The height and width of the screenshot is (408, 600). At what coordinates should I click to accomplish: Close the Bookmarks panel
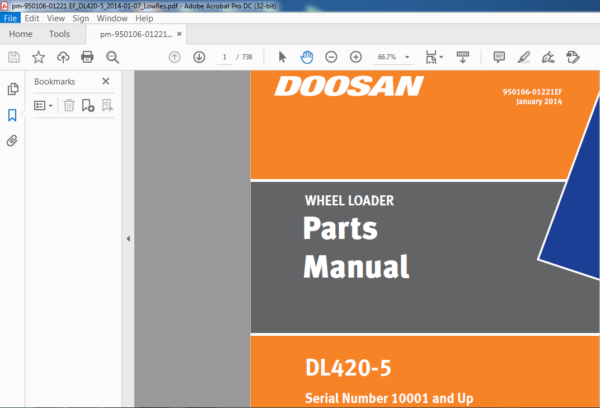[106, 81]
